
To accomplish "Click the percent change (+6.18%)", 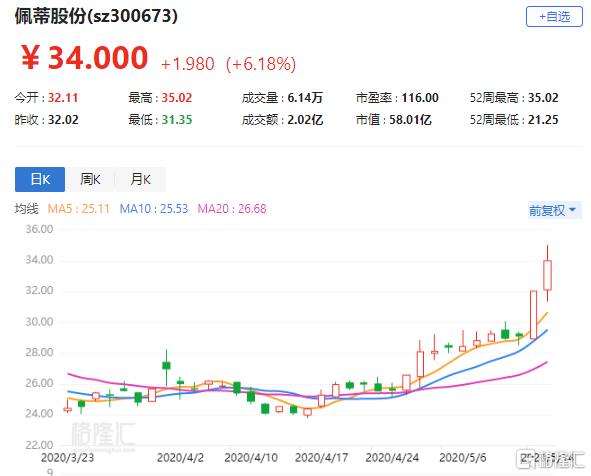I will click(261, 64).
